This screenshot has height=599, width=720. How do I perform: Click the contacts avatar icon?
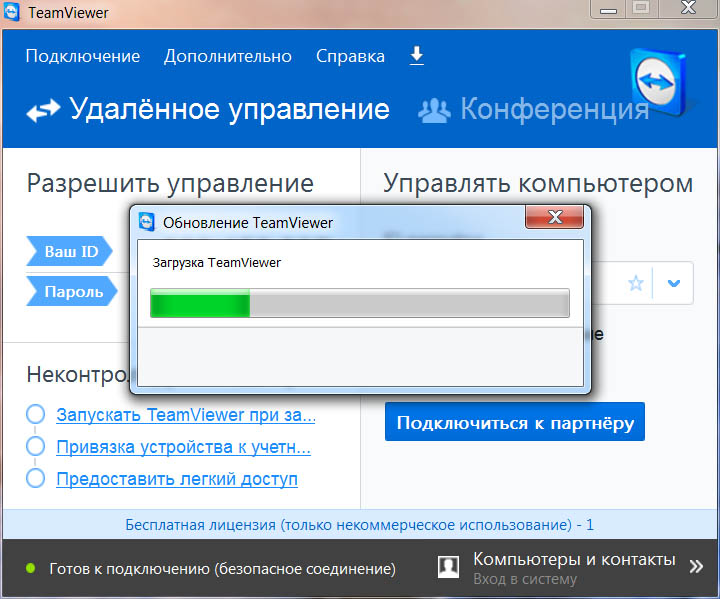[448, 567]
